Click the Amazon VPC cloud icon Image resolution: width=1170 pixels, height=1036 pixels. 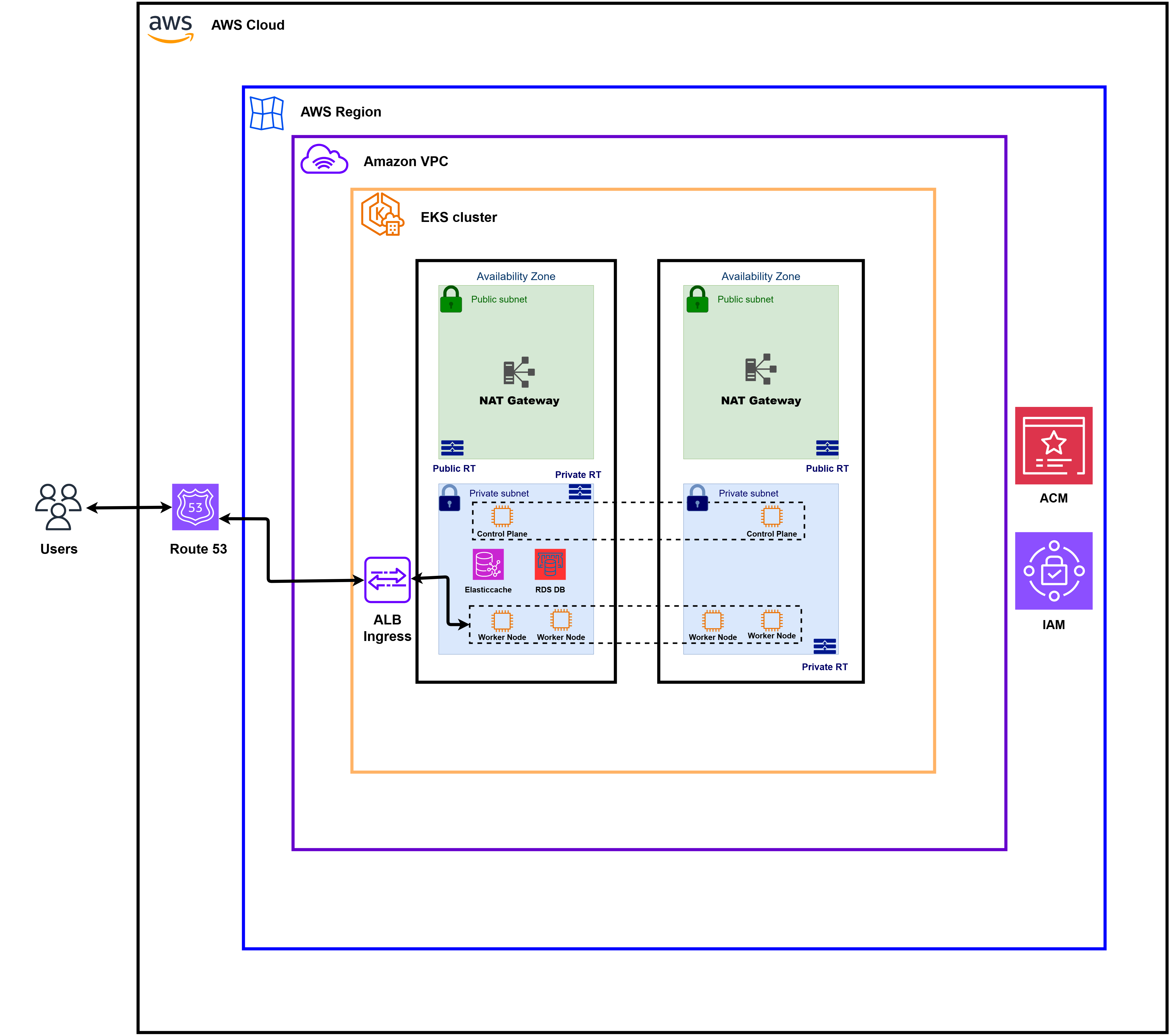coord(325,159)
